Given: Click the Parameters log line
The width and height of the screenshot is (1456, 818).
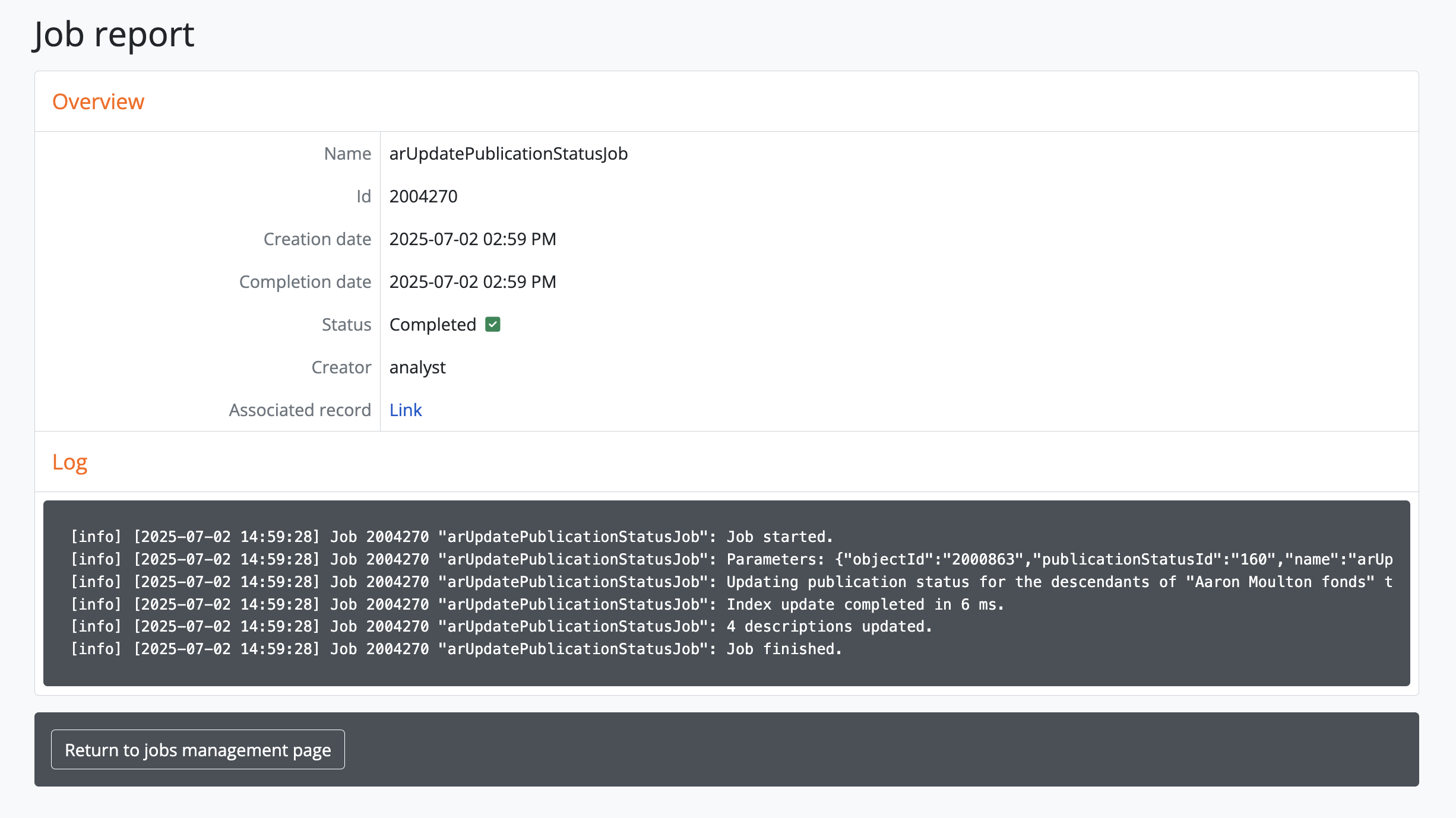Looking at the screenshot, I should coord(730,559).
